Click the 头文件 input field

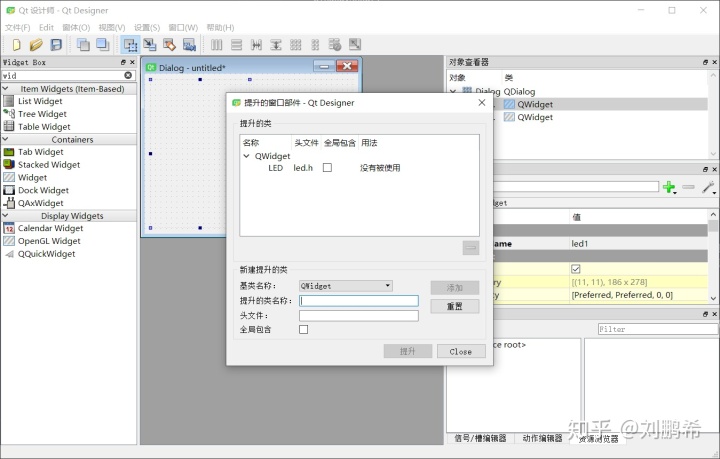coord(359,315)
